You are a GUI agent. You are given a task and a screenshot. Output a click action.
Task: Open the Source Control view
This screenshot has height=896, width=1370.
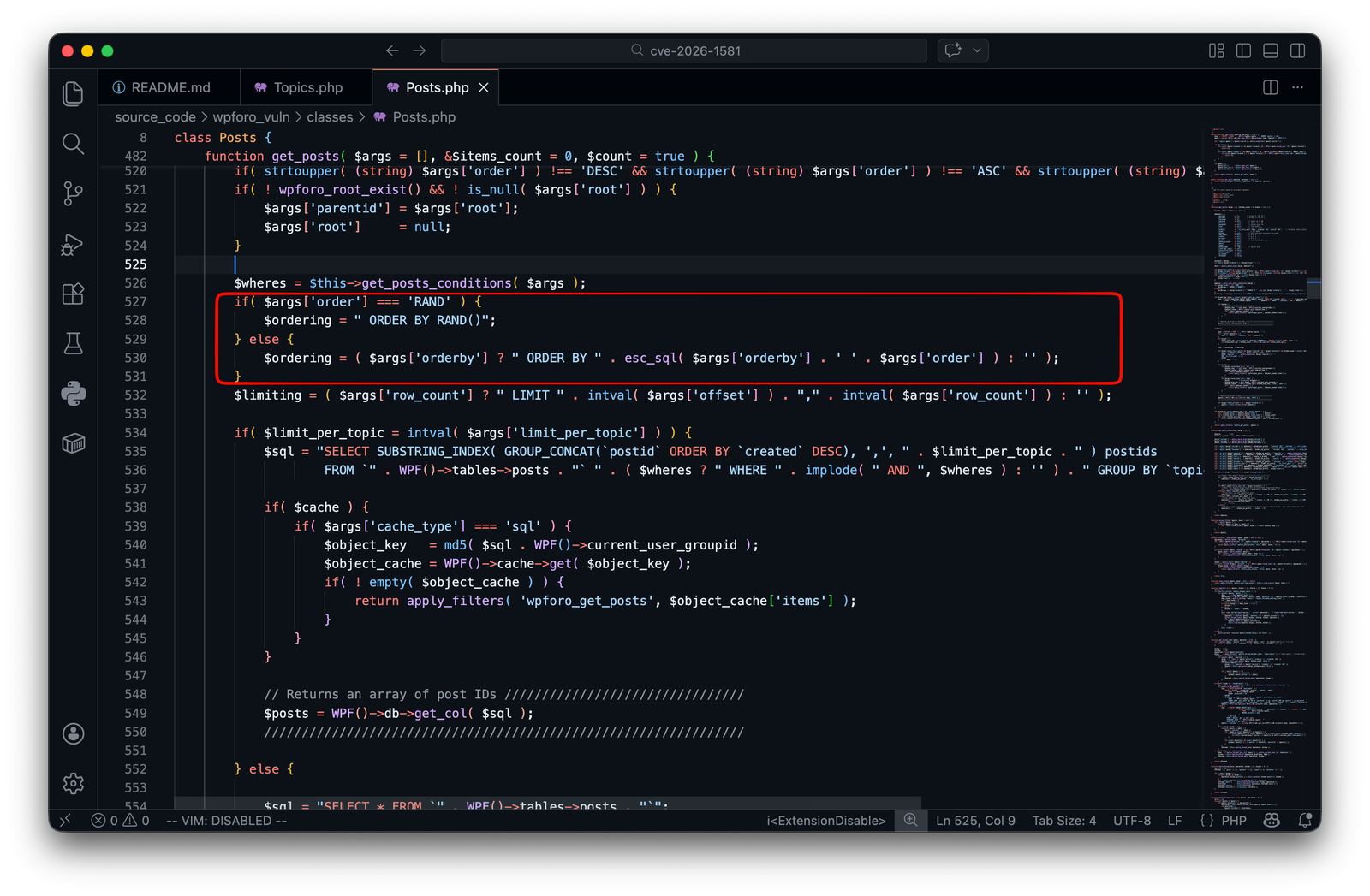tap(74, 194)
